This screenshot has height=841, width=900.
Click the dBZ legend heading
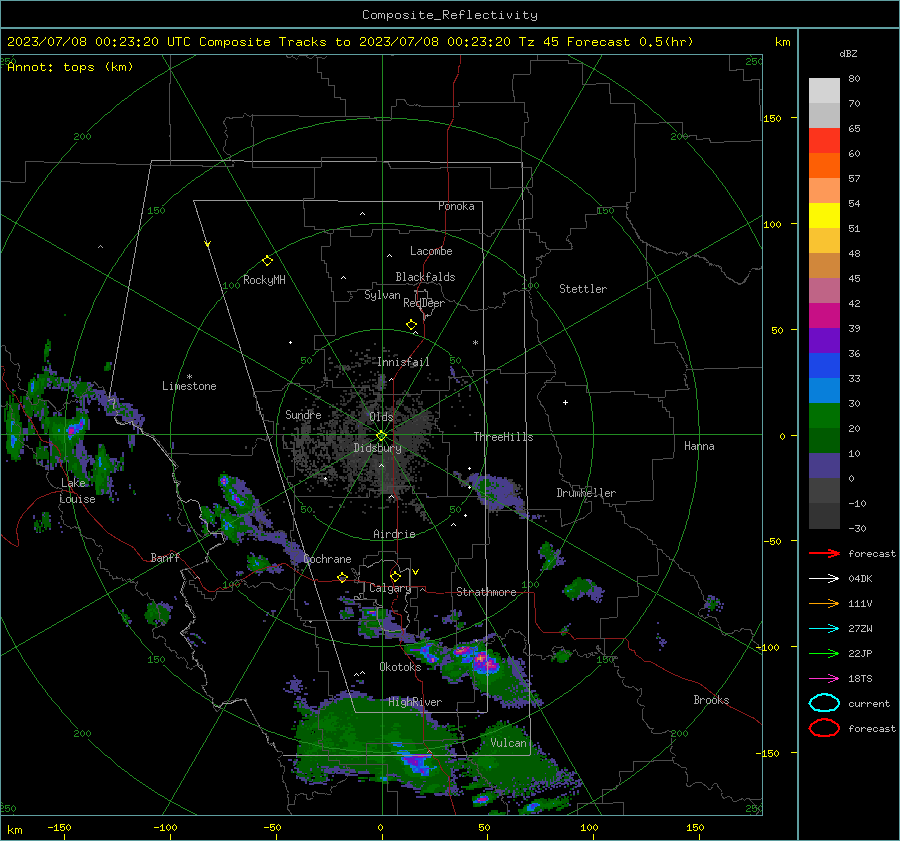pos(848,53)
